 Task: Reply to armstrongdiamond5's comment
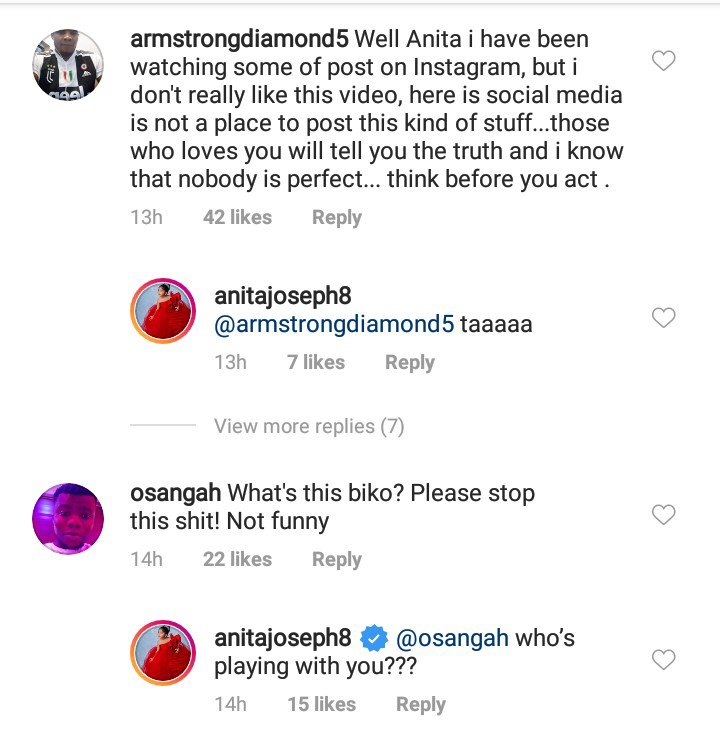pos(336,217)
